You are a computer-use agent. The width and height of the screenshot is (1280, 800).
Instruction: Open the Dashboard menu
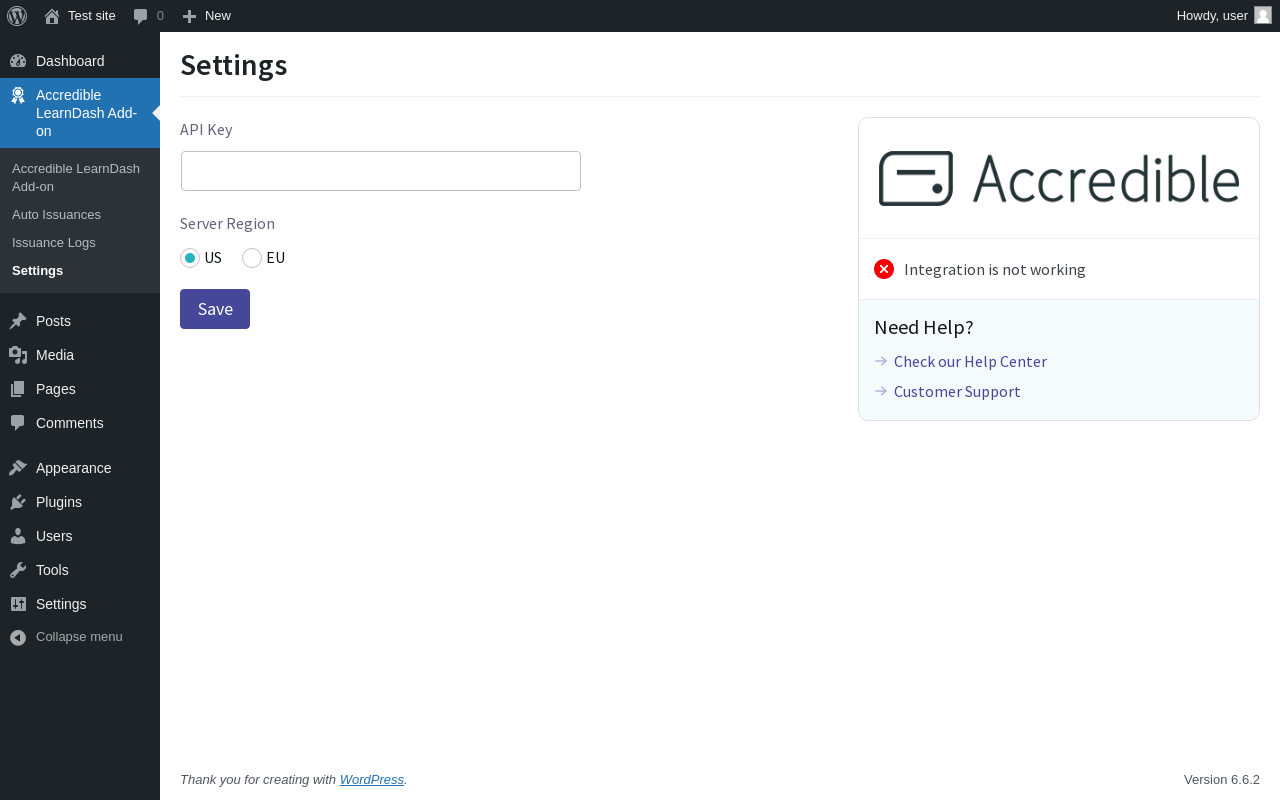click(80, 61)
